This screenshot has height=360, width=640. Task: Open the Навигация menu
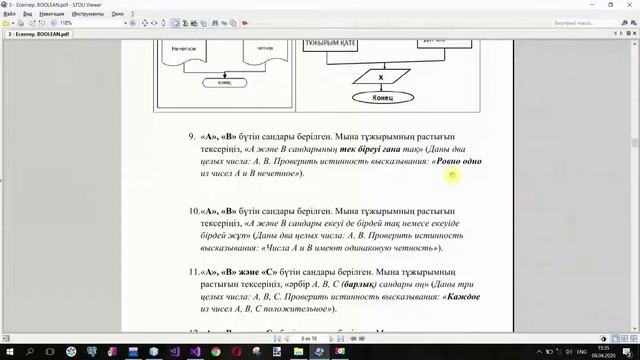coord(51,14)
